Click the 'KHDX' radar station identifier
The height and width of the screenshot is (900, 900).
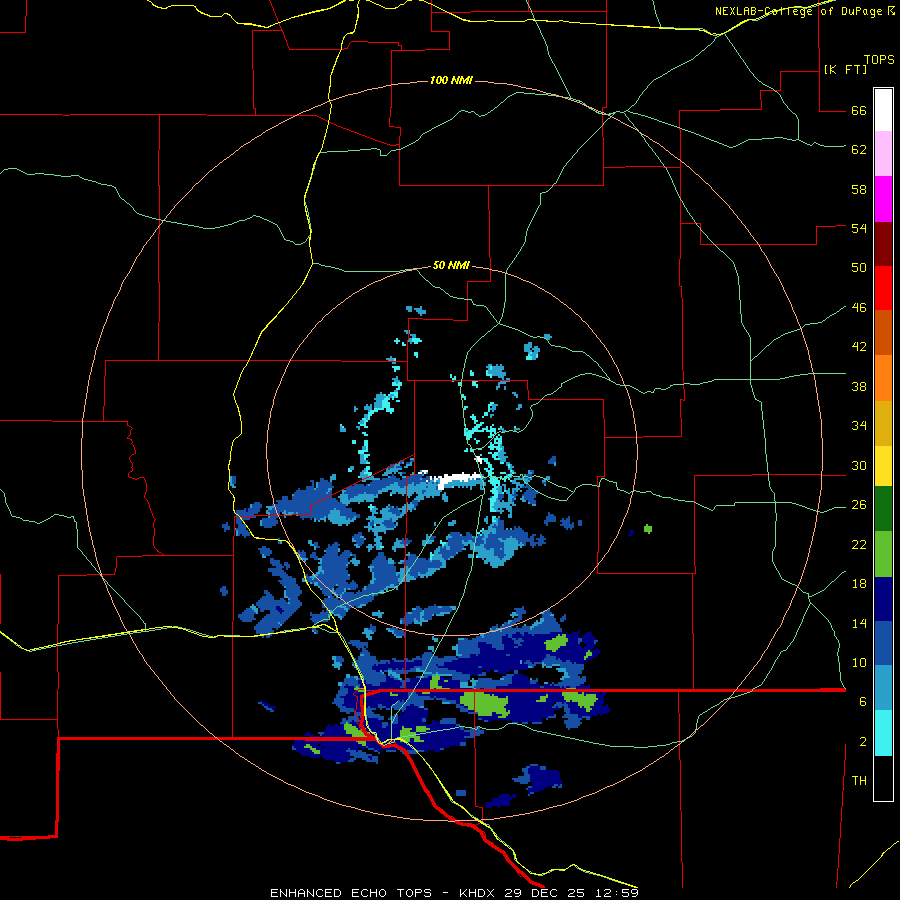click(x=479, y=893)
